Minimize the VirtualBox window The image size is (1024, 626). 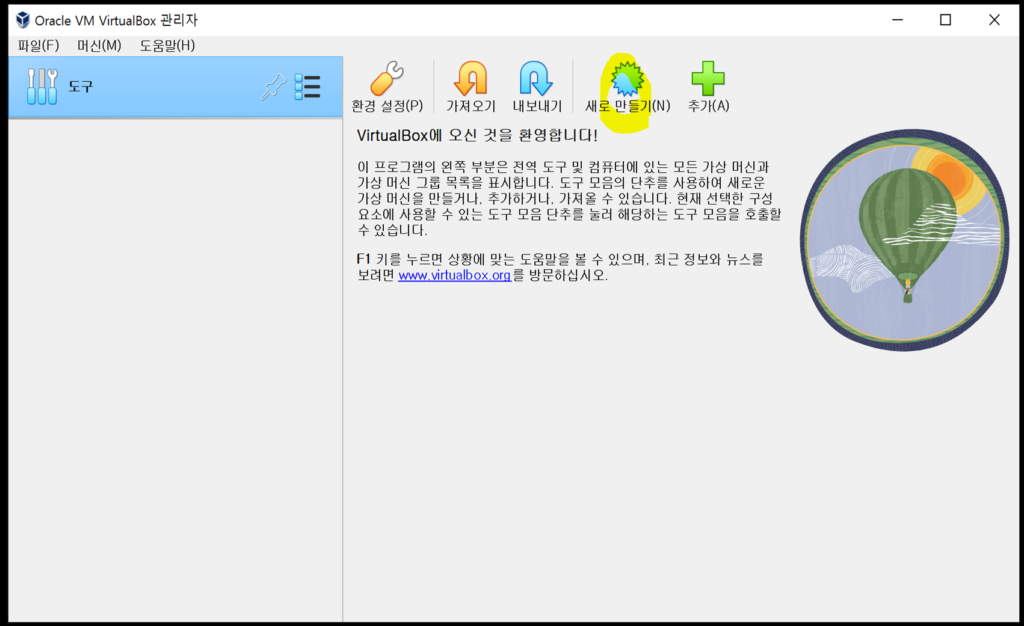tap(898, 20)
